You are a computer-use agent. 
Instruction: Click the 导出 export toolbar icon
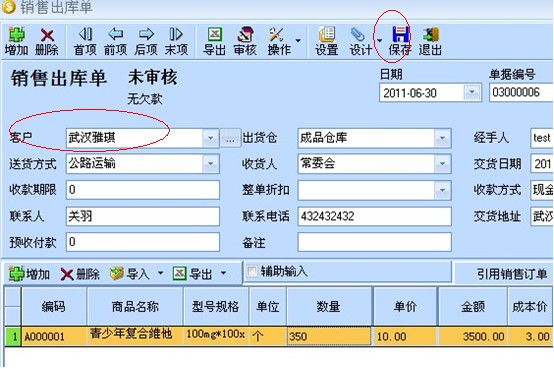[x=214, y=41]
